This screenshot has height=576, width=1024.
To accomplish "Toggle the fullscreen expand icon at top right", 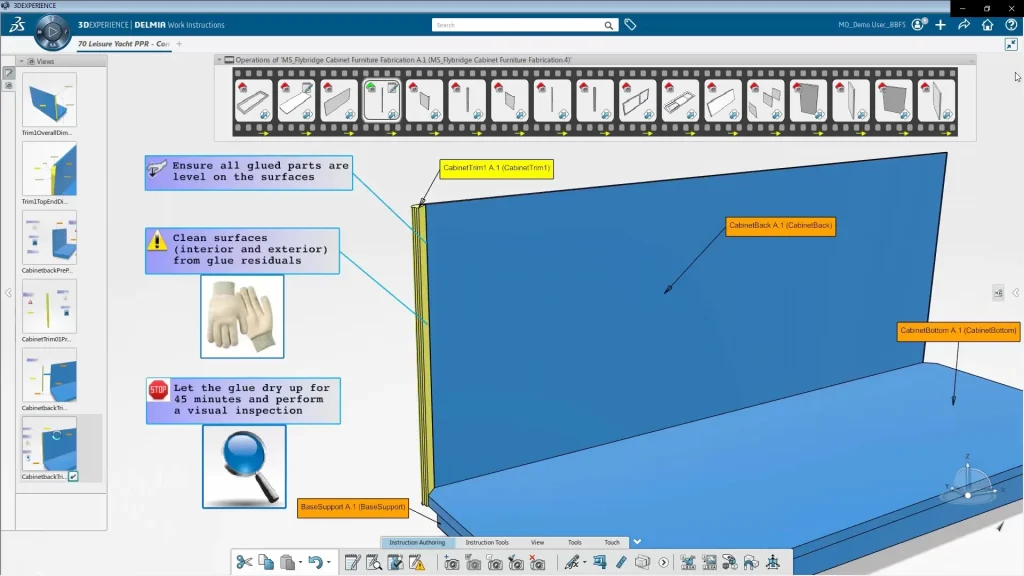I will (1011, 44).
